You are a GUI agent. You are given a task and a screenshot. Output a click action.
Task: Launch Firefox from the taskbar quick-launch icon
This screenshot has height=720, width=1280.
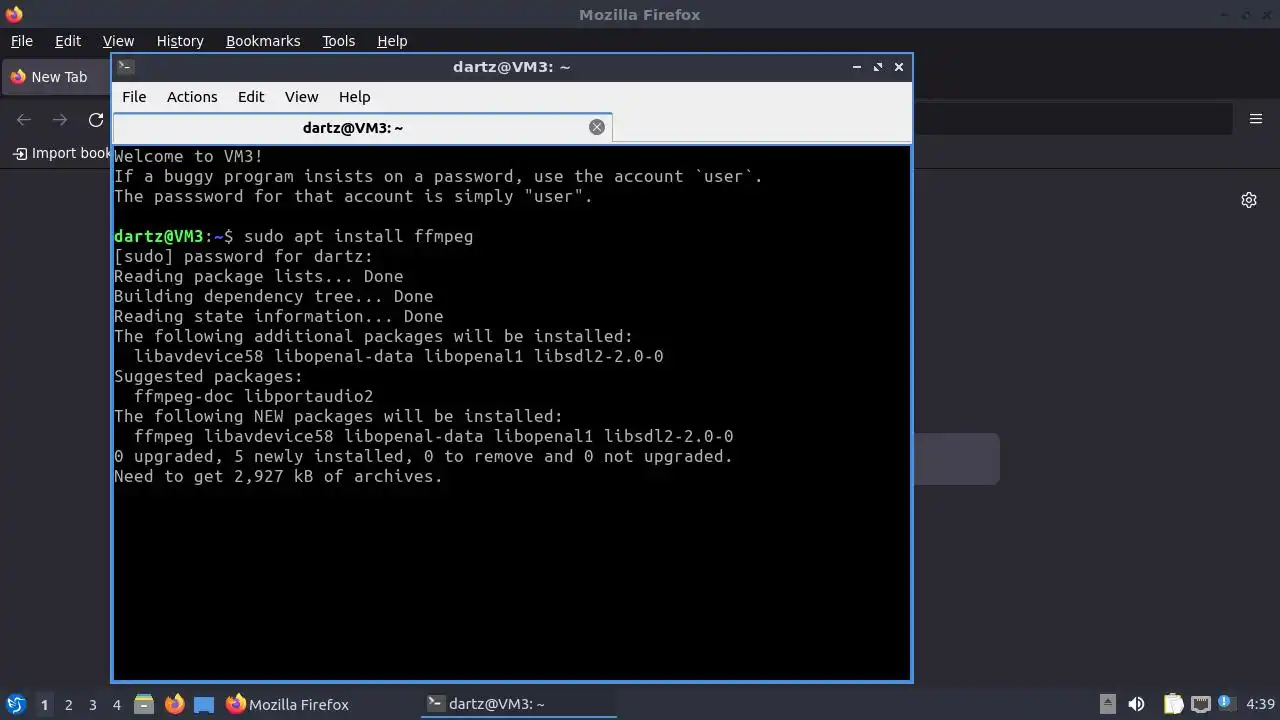(x=174, y=704)
